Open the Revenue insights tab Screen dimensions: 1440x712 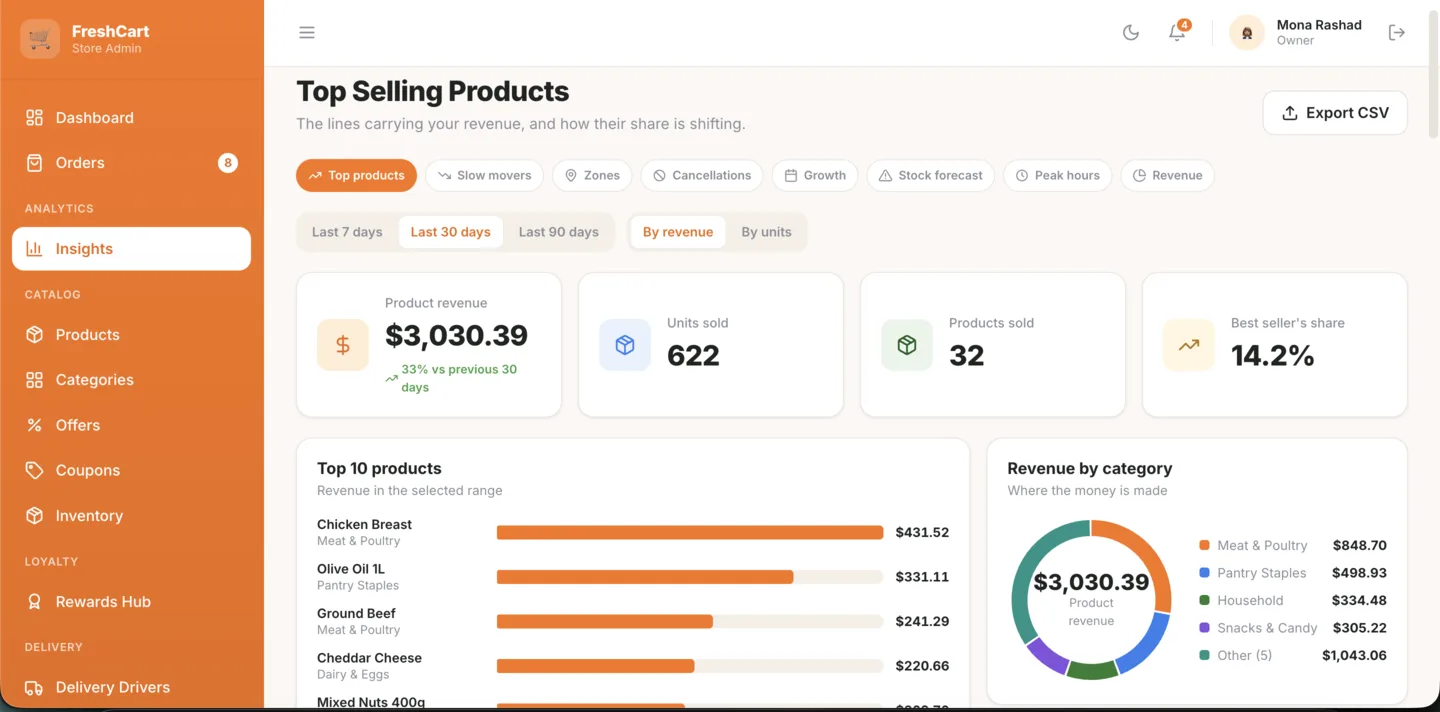(1167, 175)
